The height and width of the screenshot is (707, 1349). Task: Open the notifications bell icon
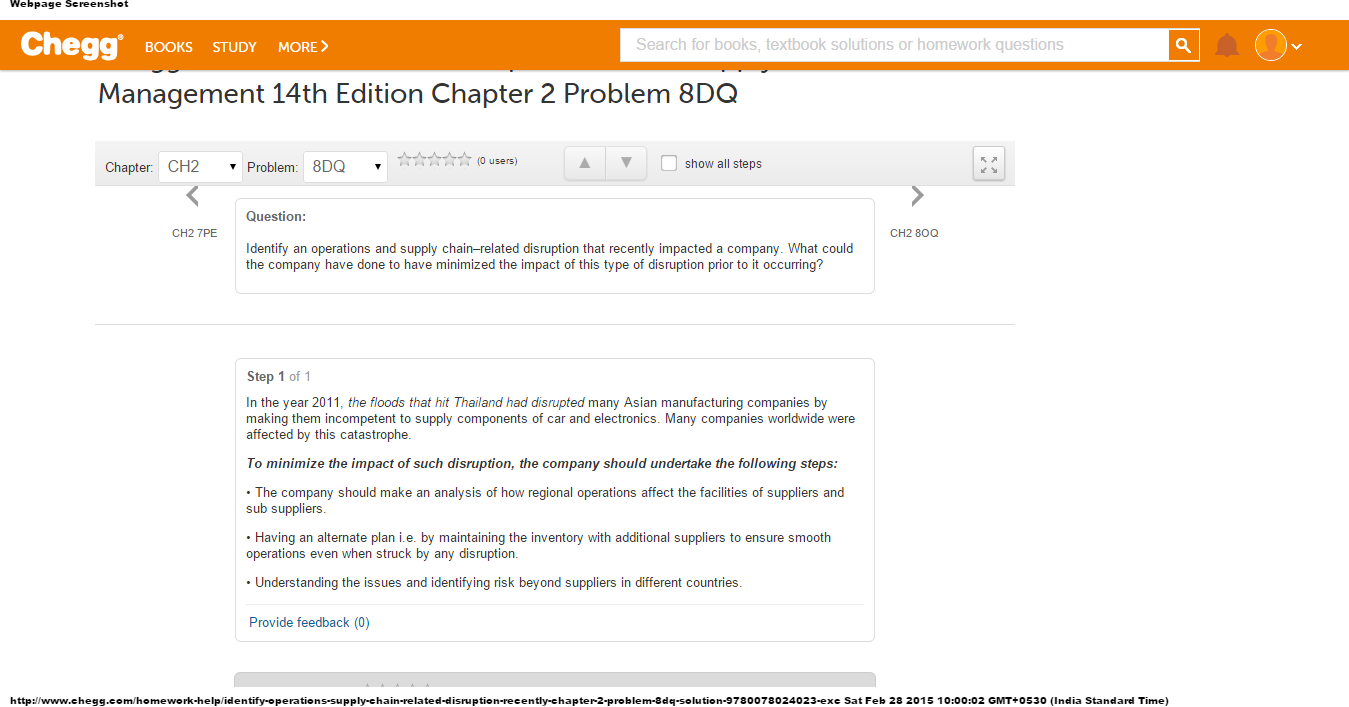coord(1227,45)
